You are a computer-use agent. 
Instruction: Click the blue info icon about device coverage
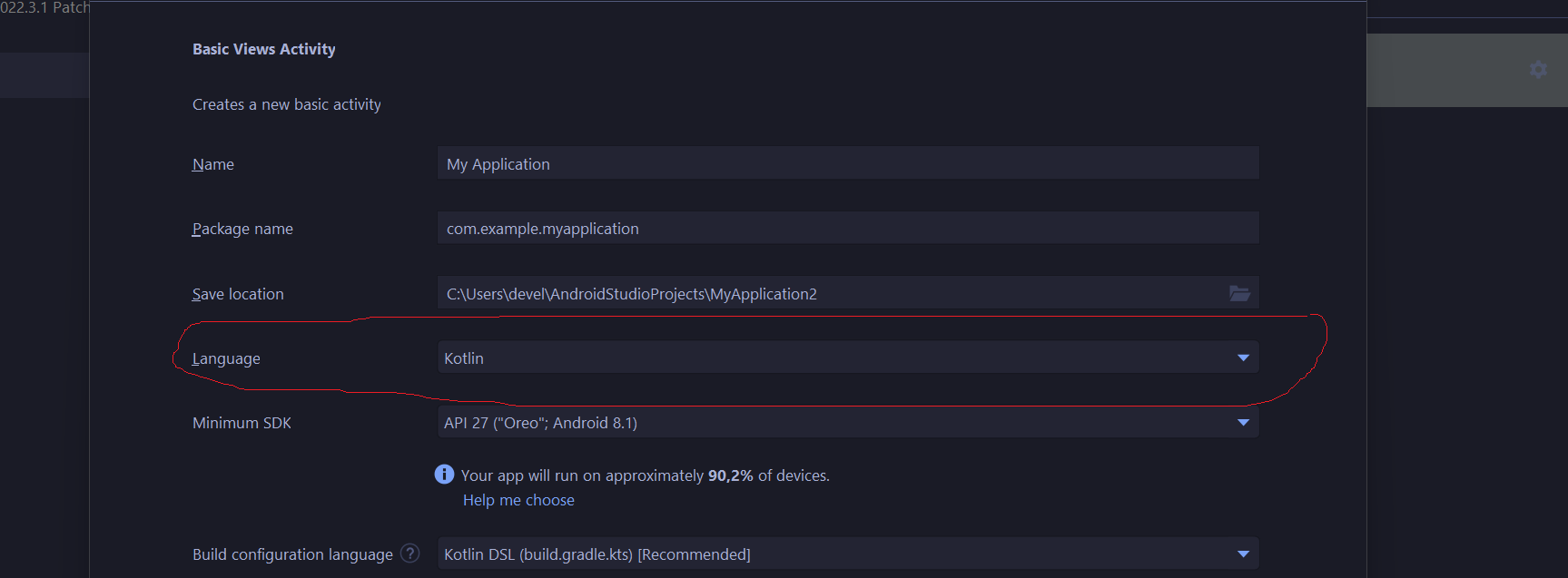(444, 474)
